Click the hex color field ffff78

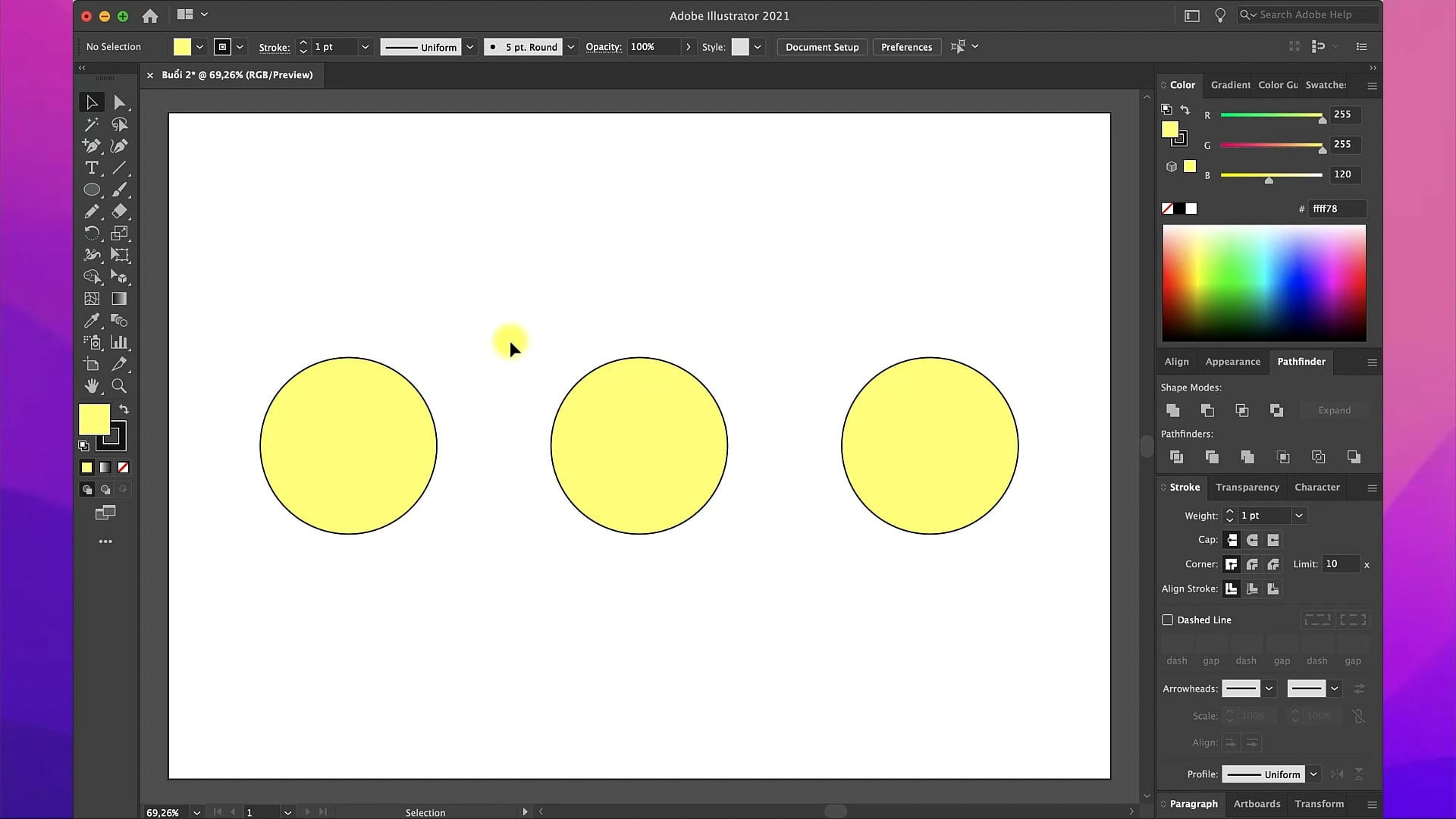(x=1338, y=209)
